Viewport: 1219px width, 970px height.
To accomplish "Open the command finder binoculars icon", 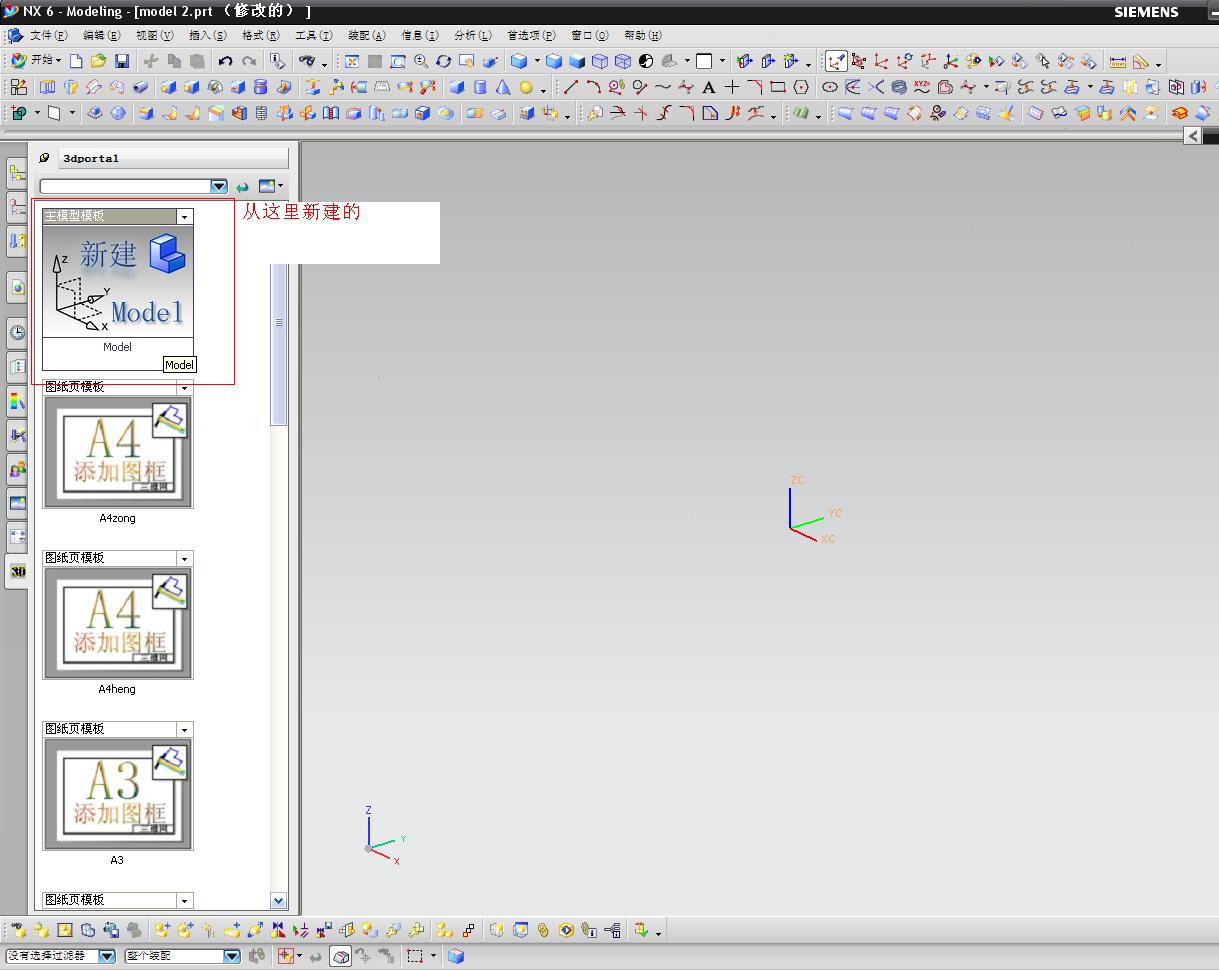I will [x=307, y=61].
